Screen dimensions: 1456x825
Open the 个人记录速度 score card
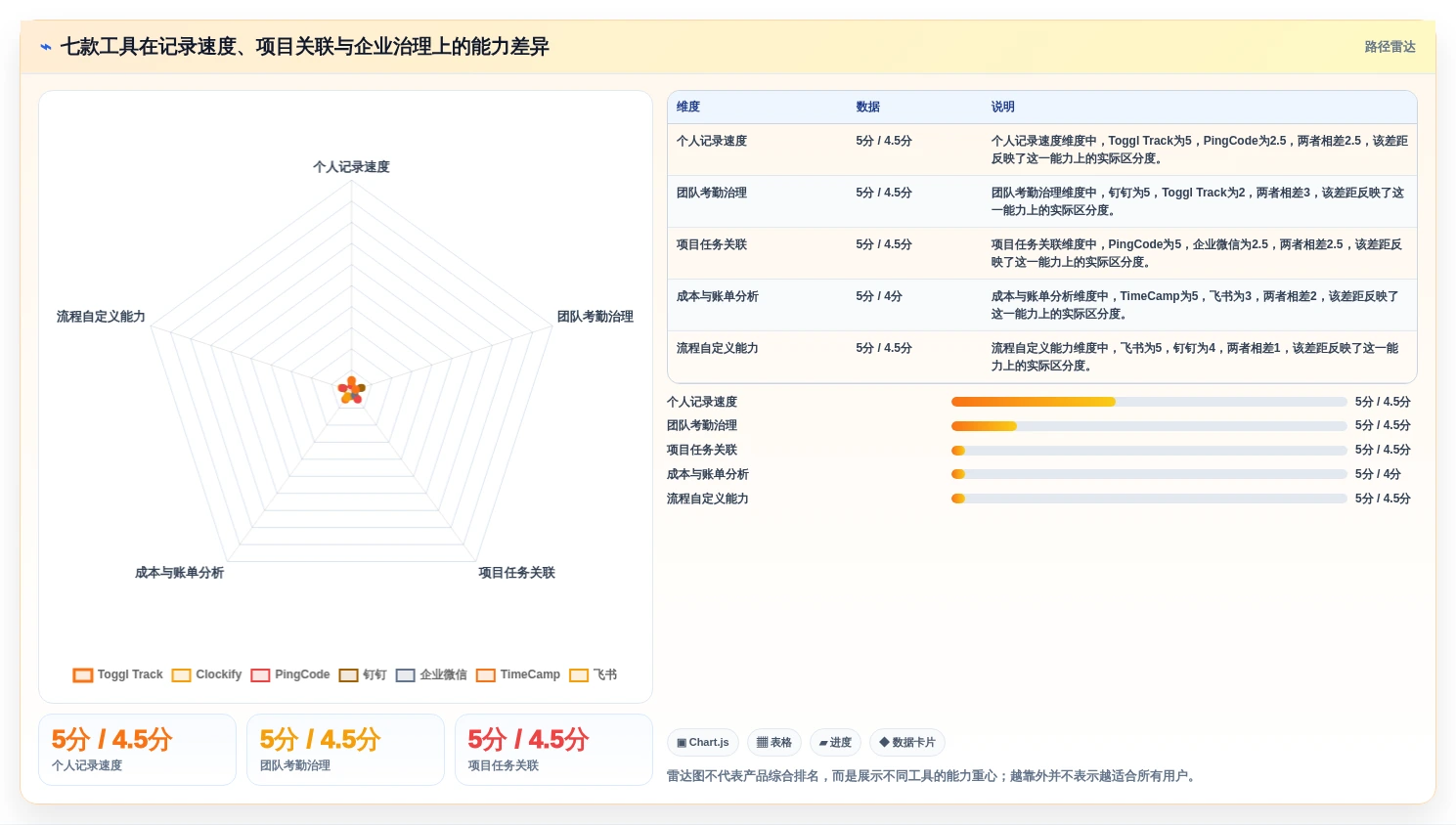point(138,750)
